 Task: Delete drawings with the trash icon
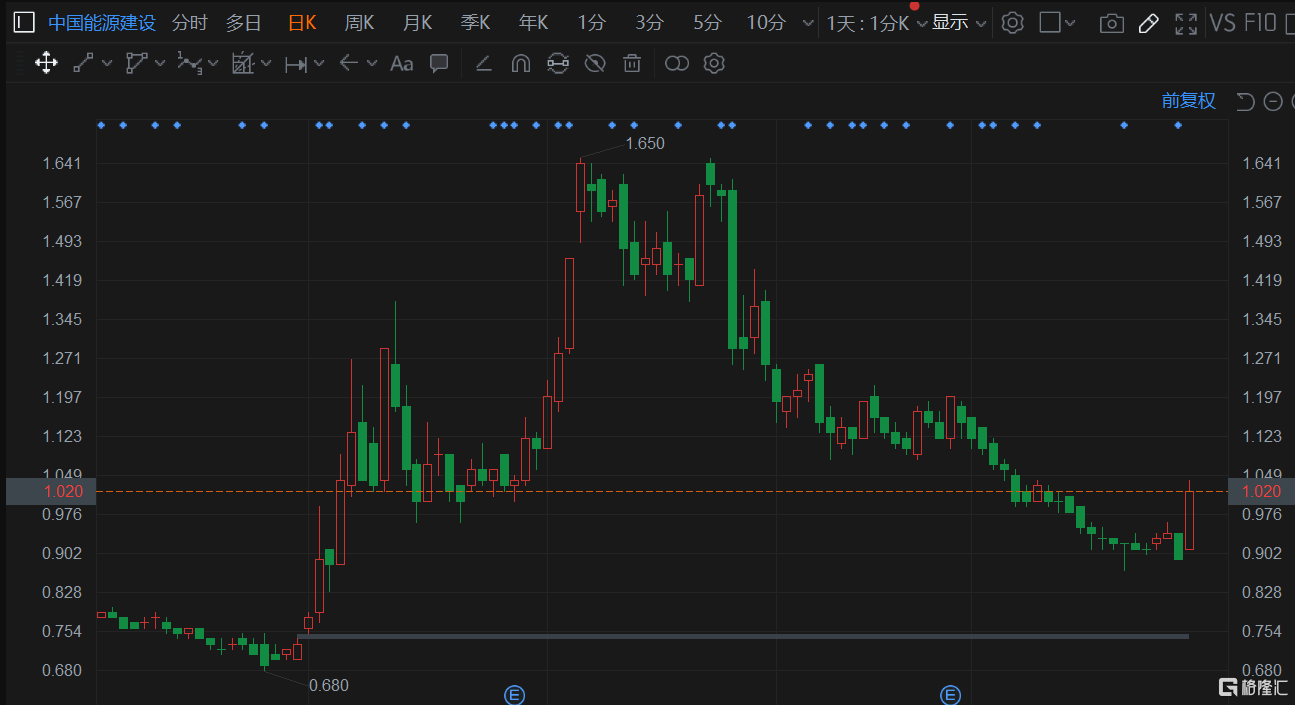631,64
